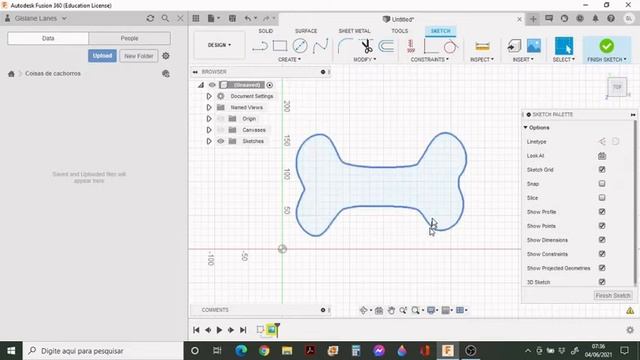Image resolution: width=640 pixels, height=360 pixels.
Task: Click the Save icon in toolbar
Action: point(232,18)
